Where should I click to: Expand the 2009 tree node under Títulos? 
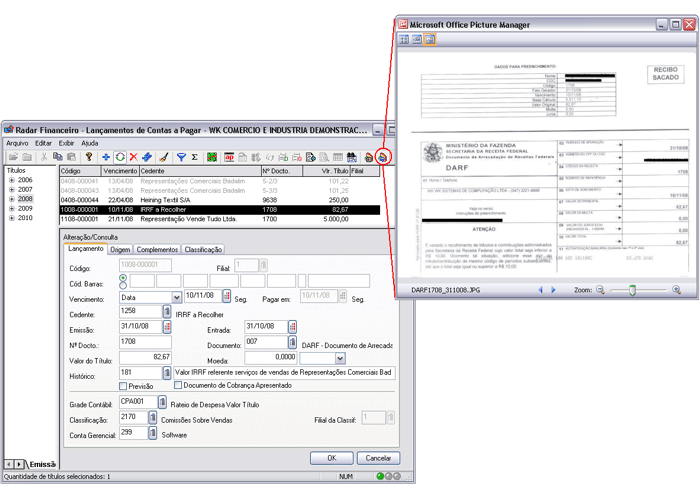[x=10, y=209]
